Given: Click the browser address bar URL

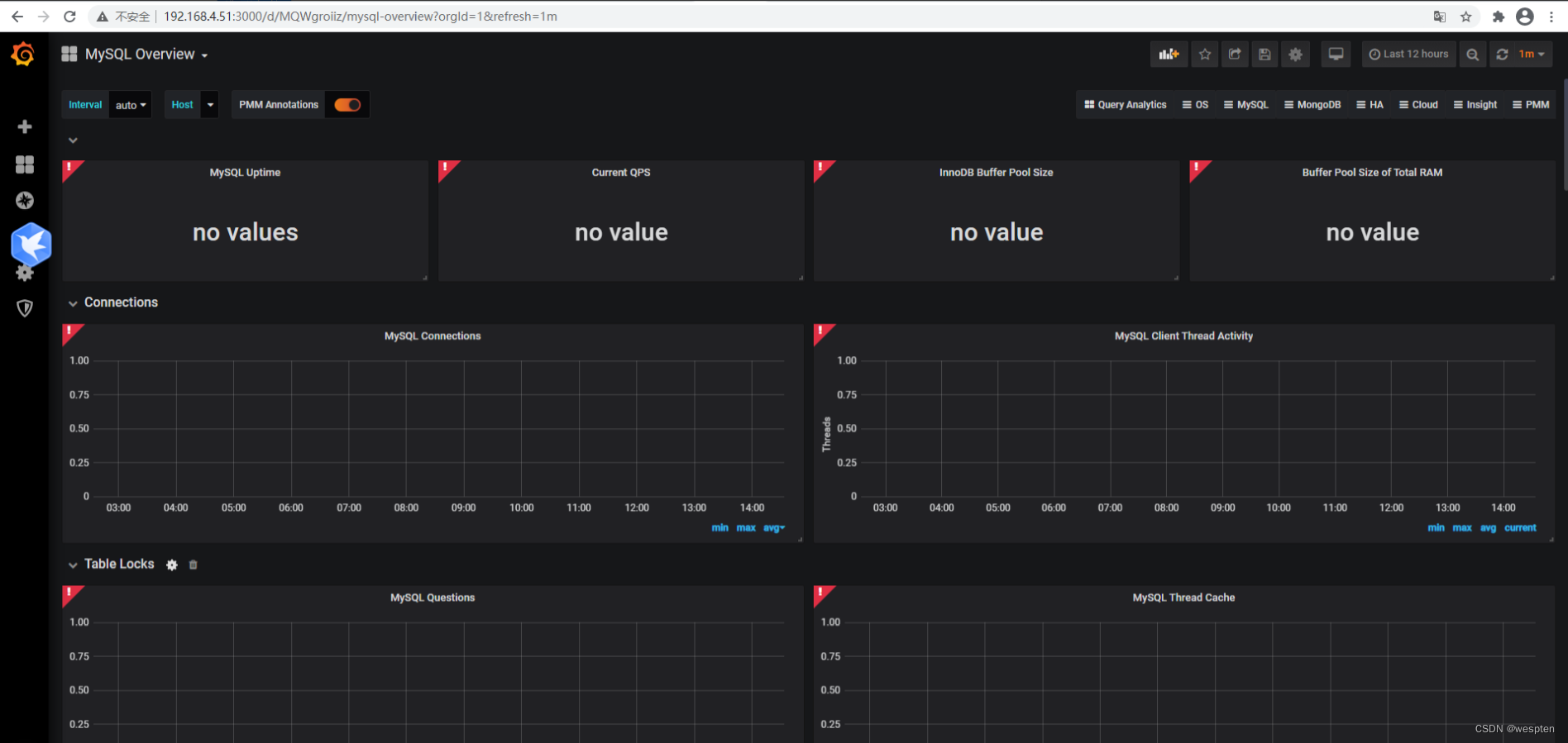Looking at the screenshot, I should [x=361, y=17].
